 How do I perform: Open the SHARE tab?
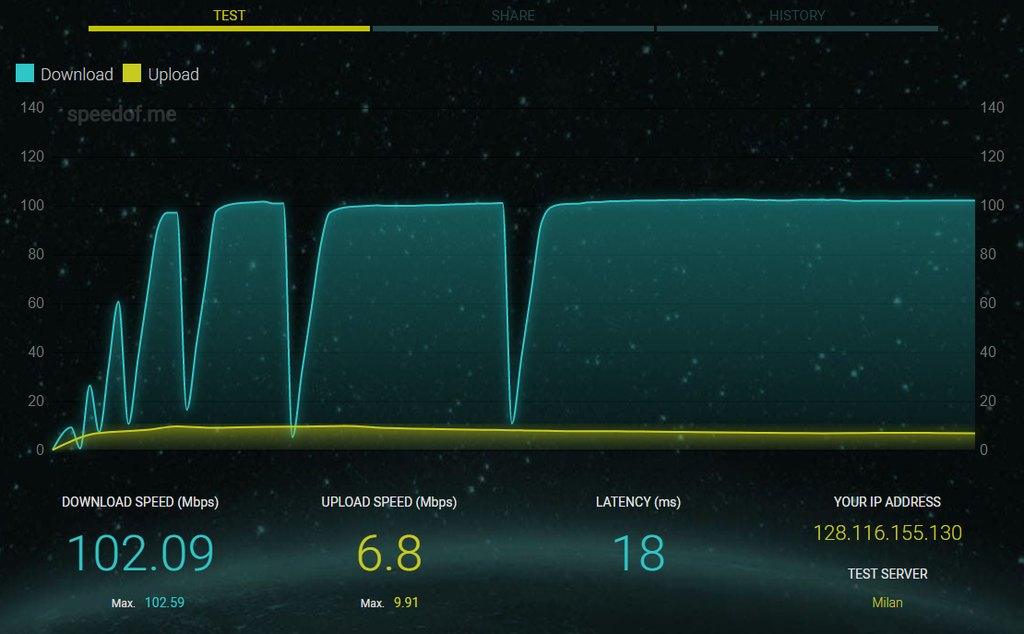pos(513,16)
